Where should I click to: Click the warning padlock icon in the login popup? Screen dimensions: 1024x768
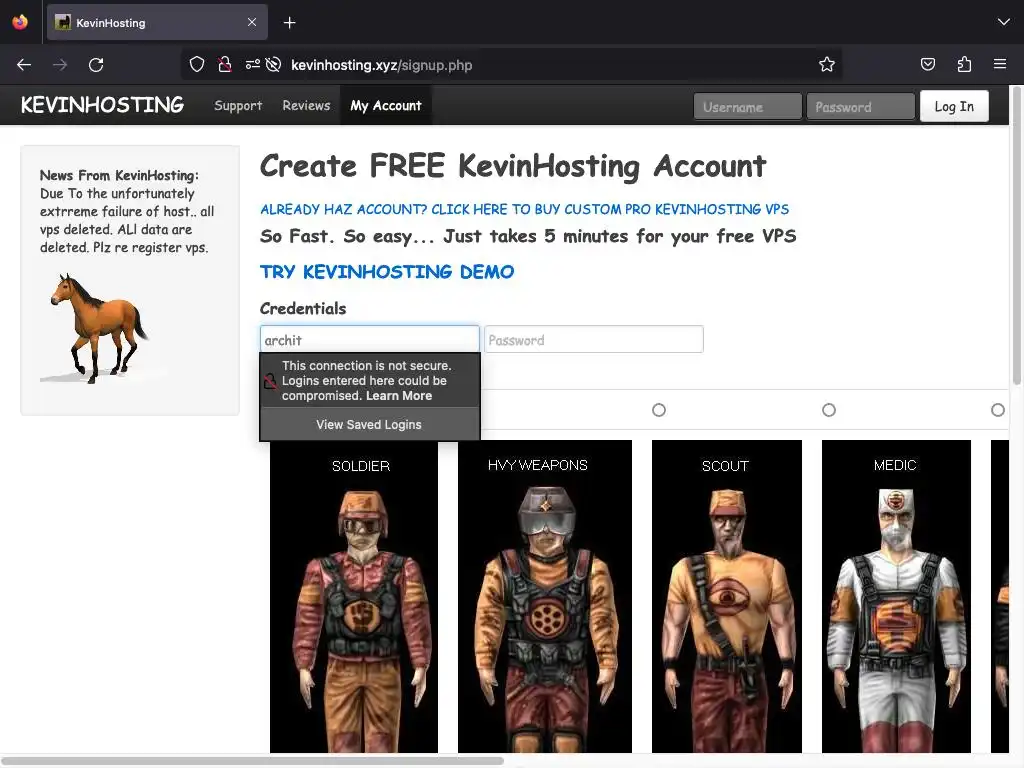[270, 381]
